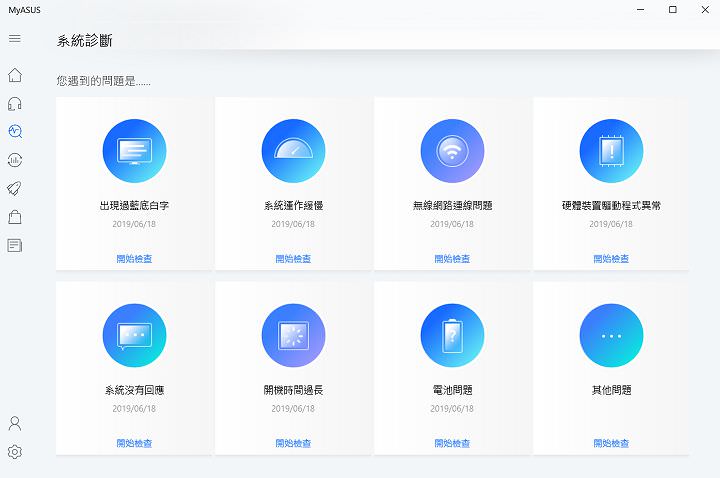Start check for 電池問題
Image resolution: width=720 pixels, height=478 pixels.
tap(452, 443)
